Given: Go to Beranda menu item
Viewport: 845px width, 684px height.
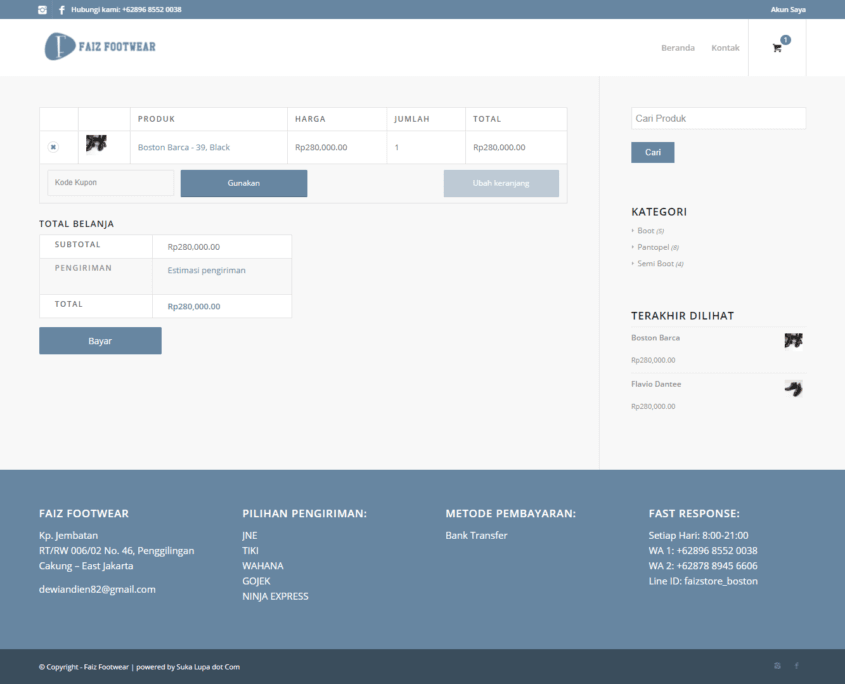Looking at the screenshot, I should (677, 48).
